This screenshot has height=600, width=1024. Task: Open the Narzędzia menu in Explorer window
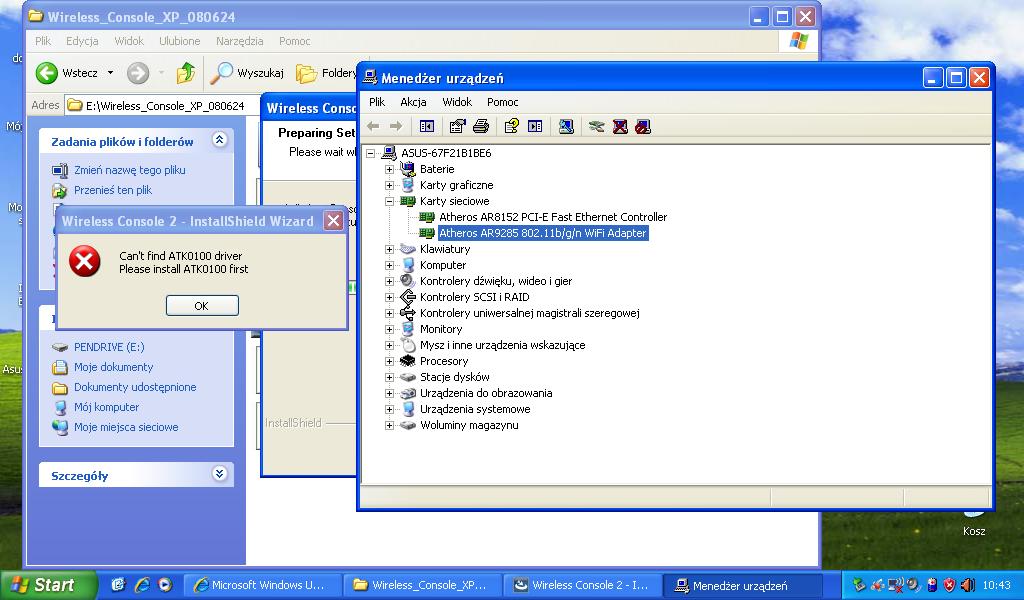click(x=240, y=41)
